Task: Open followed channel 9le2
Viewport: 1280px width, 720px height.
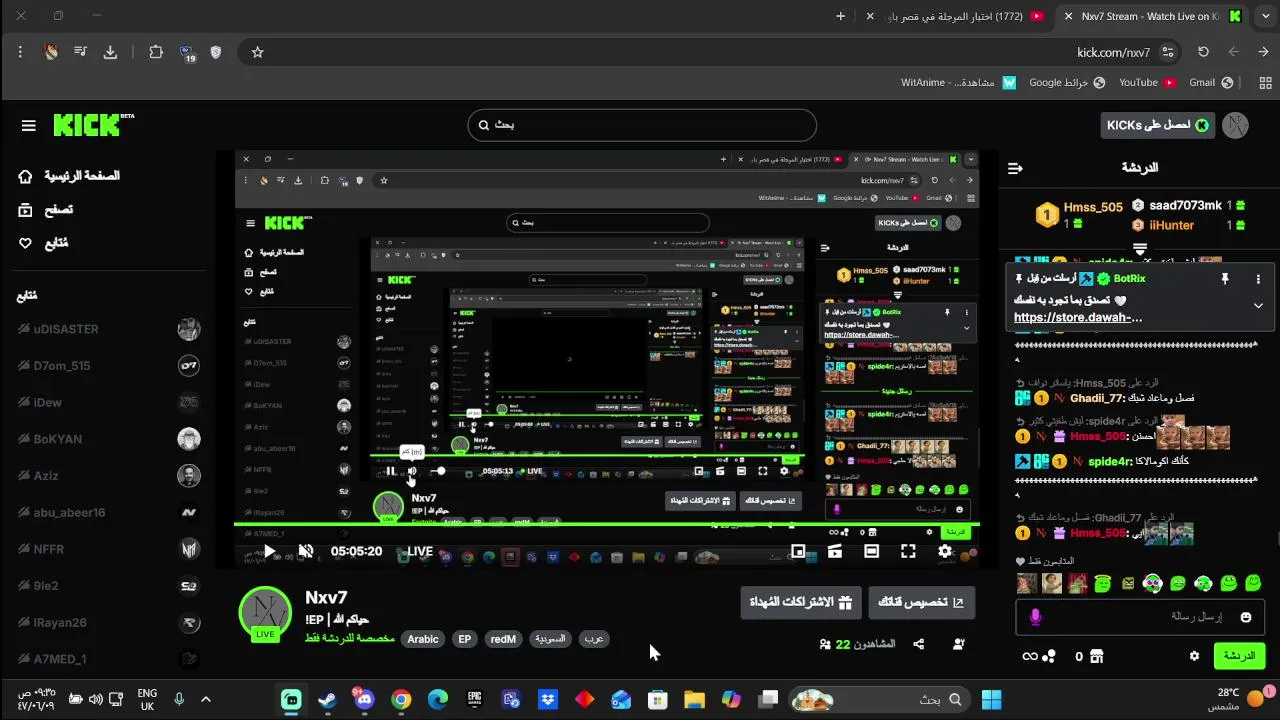Action: [x=110, y=586]
